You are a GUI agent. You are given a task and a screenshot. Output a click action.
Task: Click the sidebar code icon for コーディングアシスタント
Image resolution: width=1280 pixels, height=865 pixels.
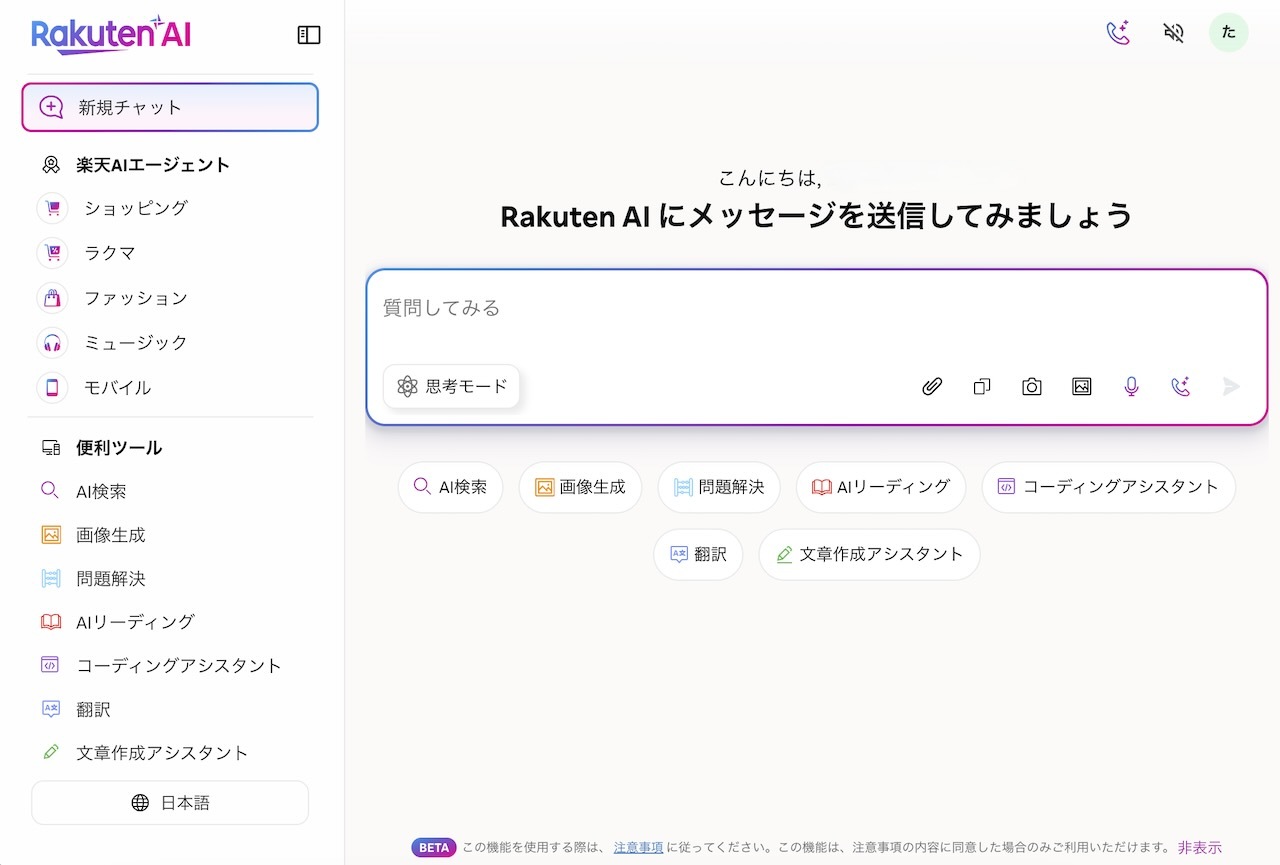[51, 665]
